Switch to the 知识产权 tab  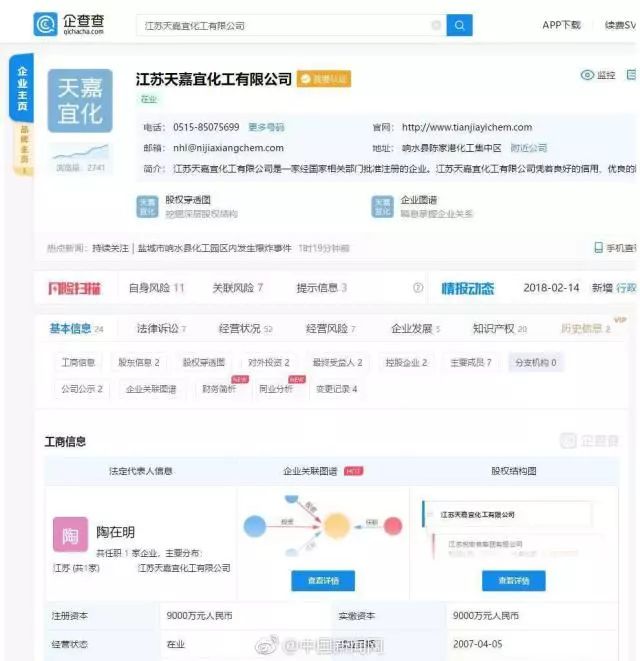pyautogui.click(x=498, y=328)
